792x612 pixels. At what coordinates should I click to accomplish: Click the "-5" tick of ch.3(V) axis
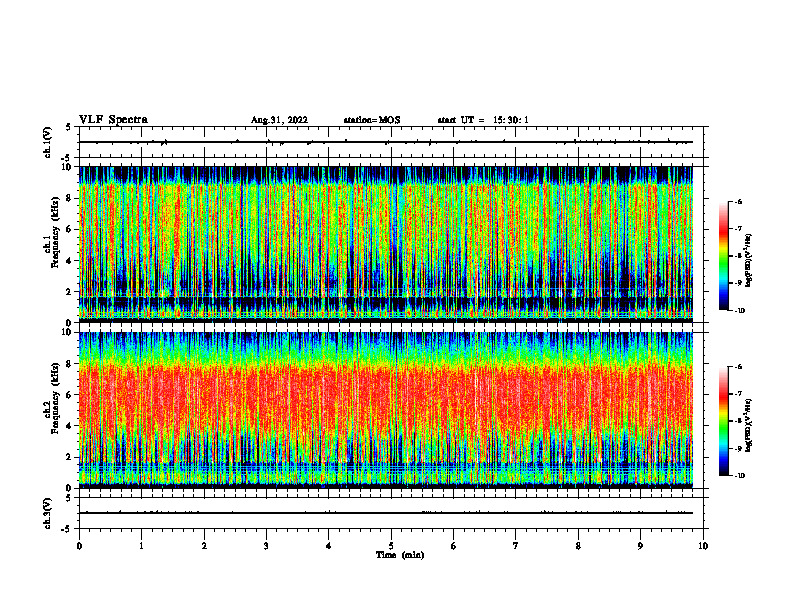pyautogui.click(x=68, y=529)
